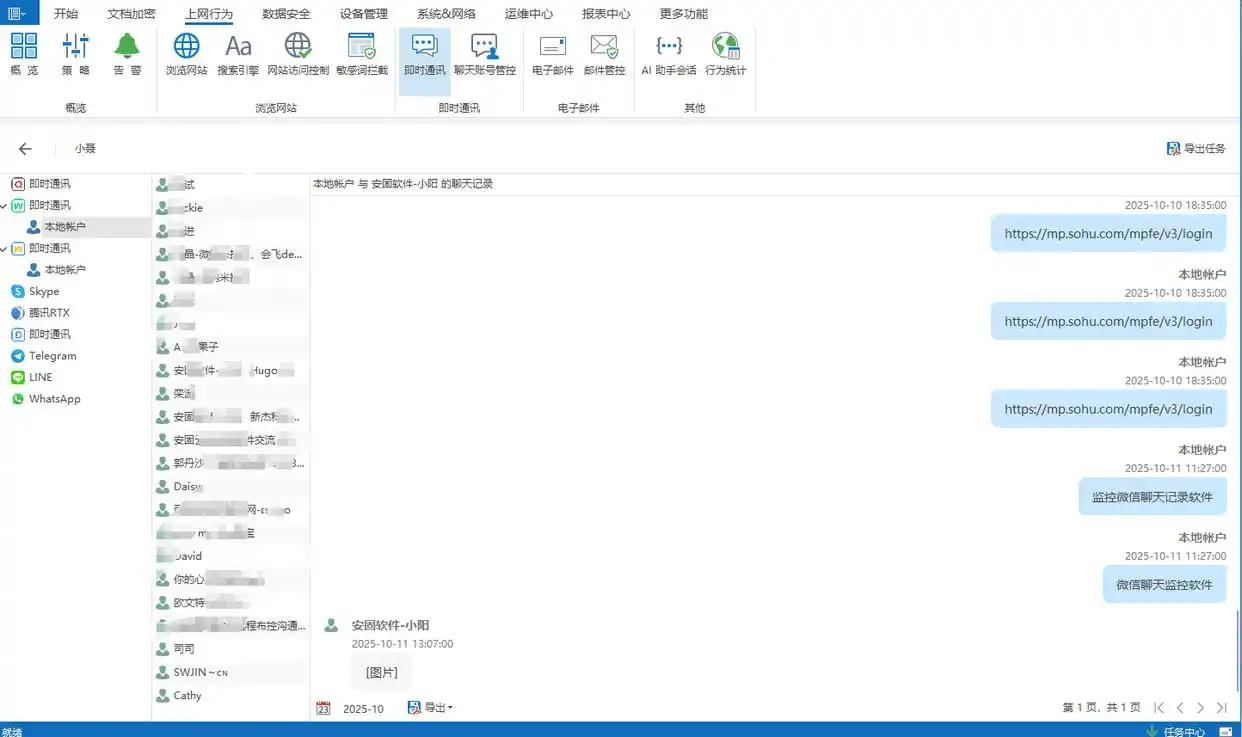Collapse the first expanded 即时通讯 tree node
1242x737 pixels.
[x=5, y=206]
